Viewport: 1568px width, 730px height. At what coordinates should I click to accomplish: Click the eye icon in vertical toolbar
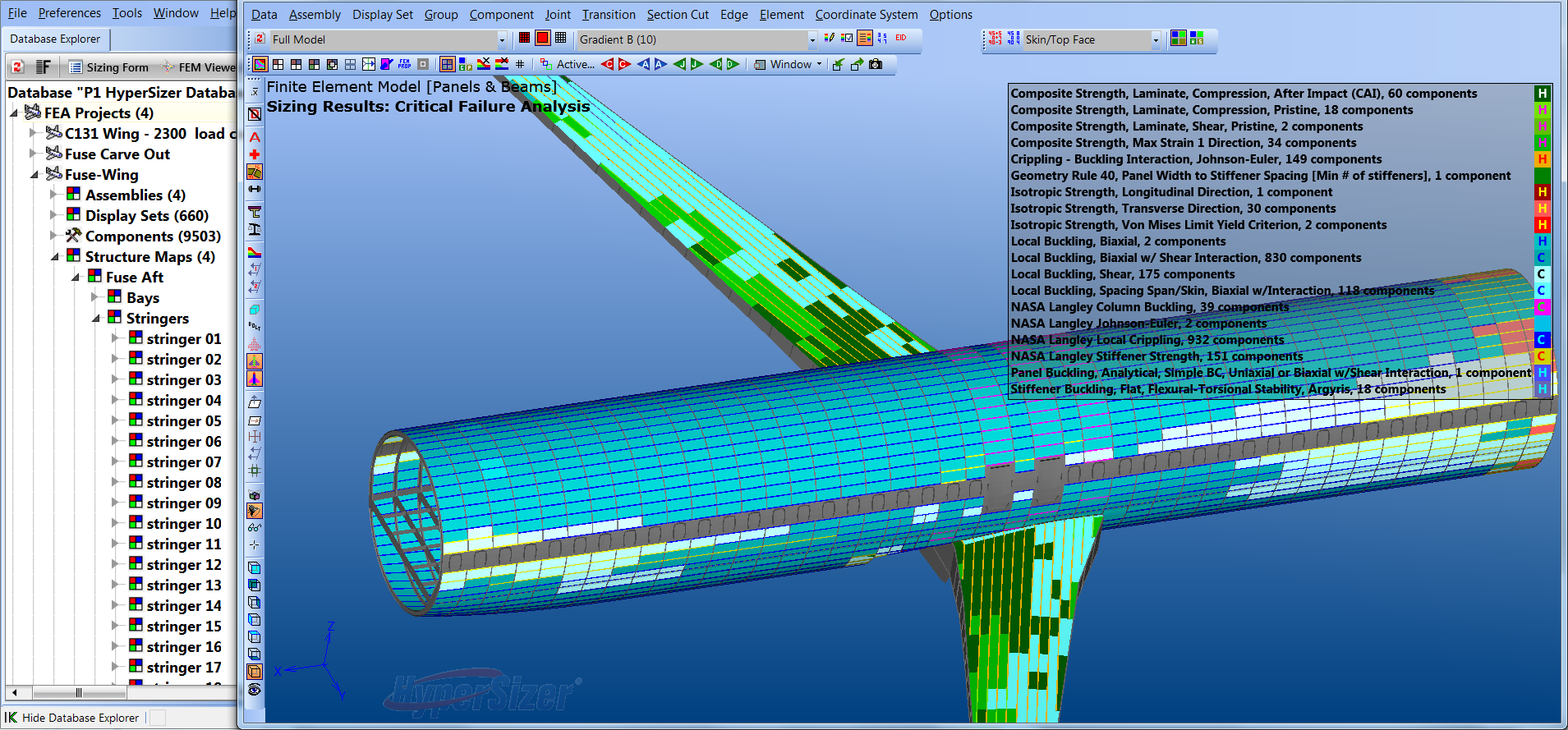coord(255,690)
